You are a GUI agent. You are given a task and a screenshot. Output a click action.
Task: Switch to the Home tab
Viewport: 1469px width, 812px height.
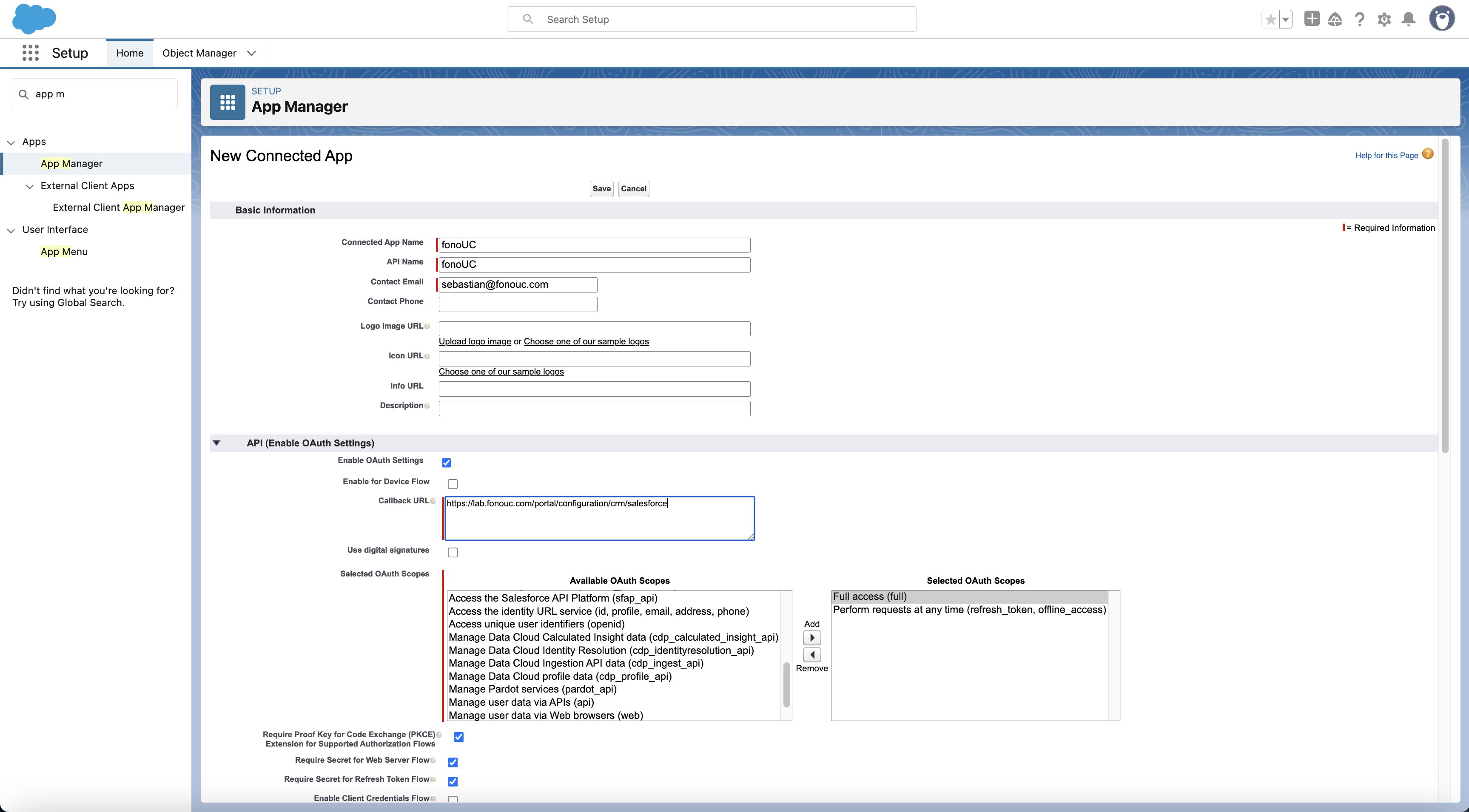[130, 53]
